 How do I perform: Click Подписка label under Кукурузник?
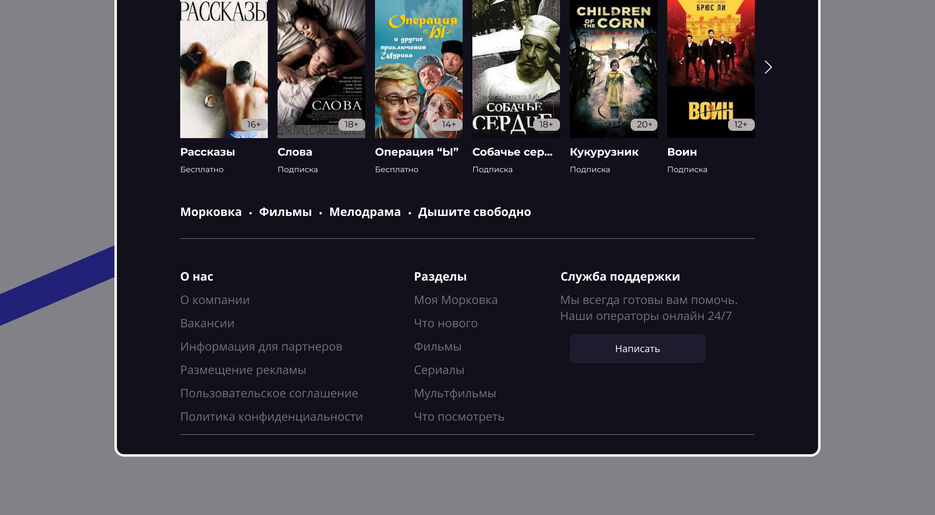(x=590, y=169)
